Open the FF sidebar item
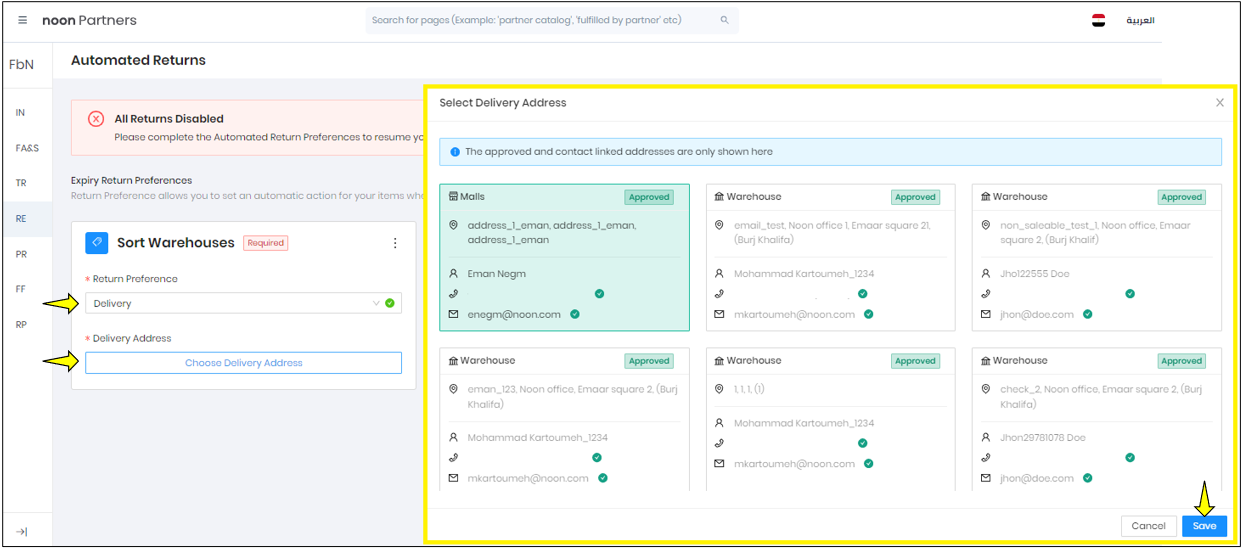The image size is (1245, 550). pyautogui.click(x=20, y=289)
